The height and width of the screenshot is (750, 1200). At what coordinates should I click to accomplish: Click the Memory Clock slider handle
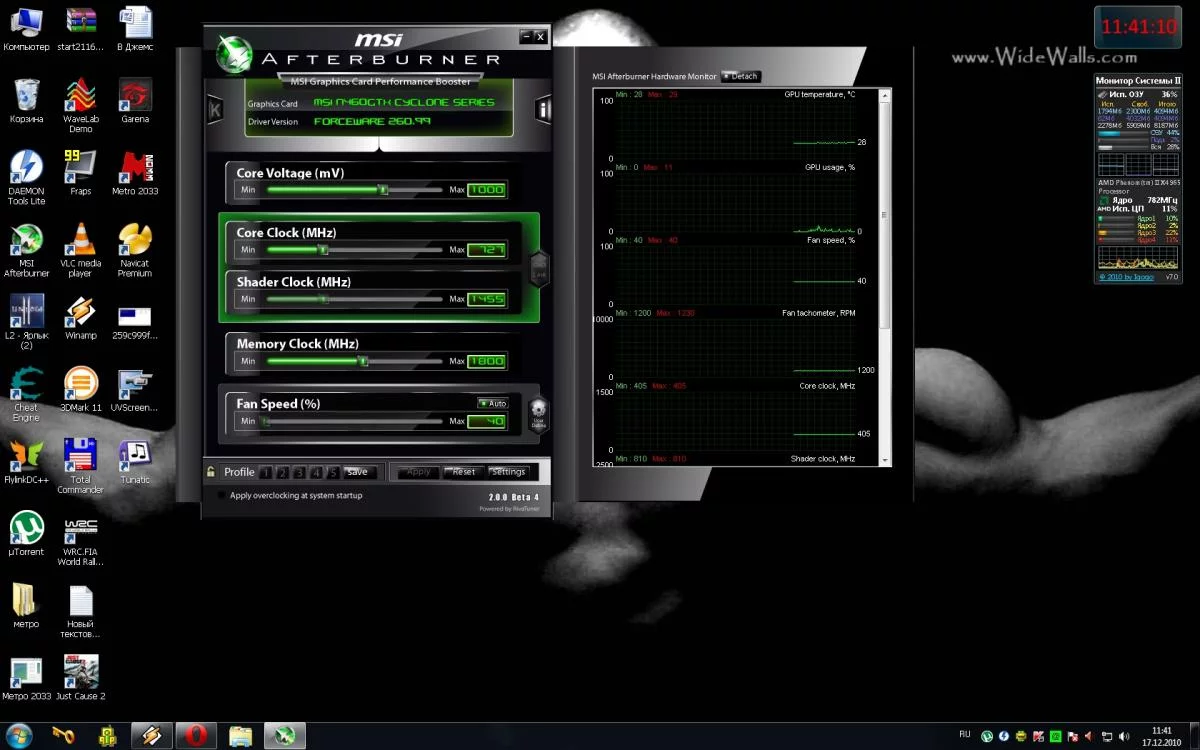tap(363, 361)
